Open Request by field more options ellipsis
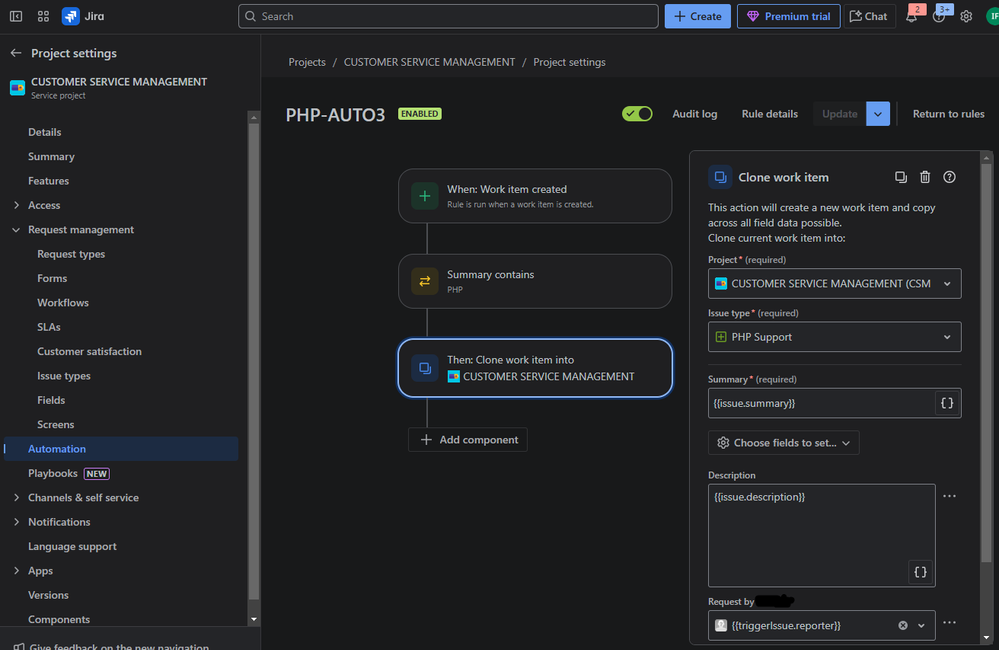999x650 pixels. (x=949, y=623)
